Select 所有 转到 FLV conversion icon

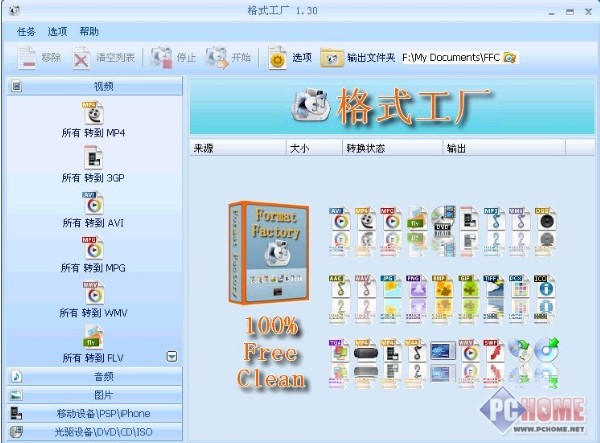click(93, 337)
